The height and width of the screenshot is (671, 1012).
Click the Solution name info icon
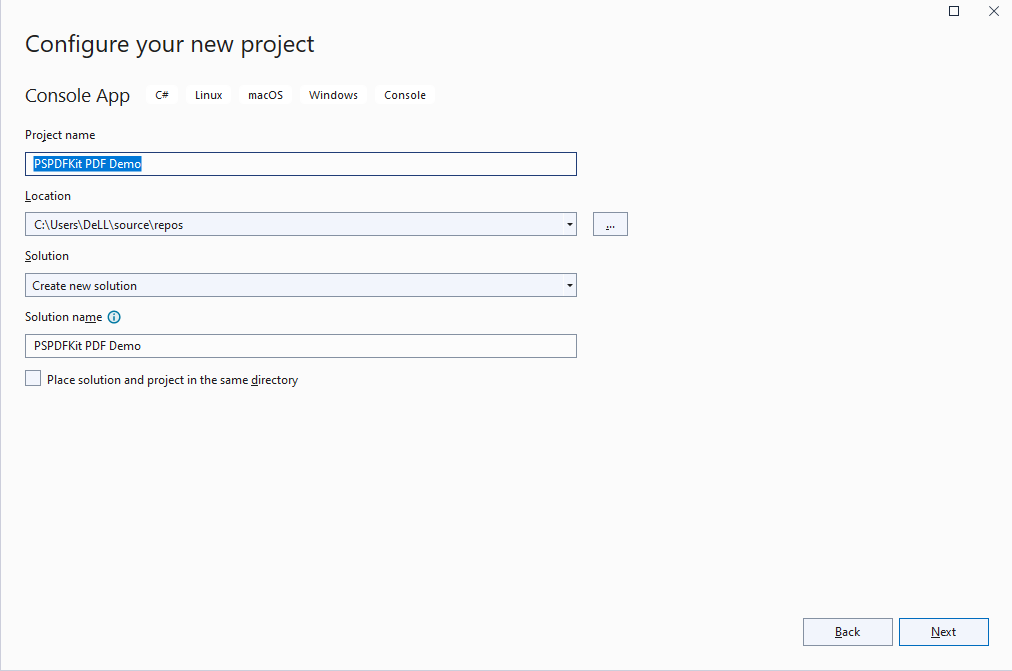click(114, 317)
